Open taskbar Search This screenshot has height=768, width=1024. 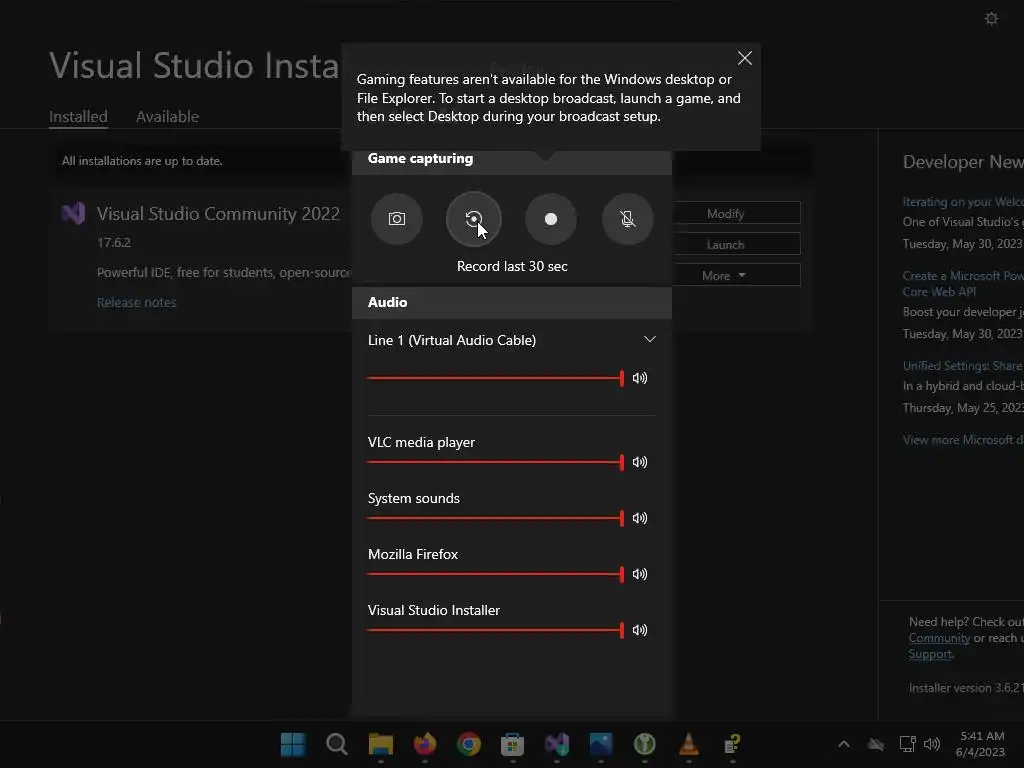[x=337, y=744]
